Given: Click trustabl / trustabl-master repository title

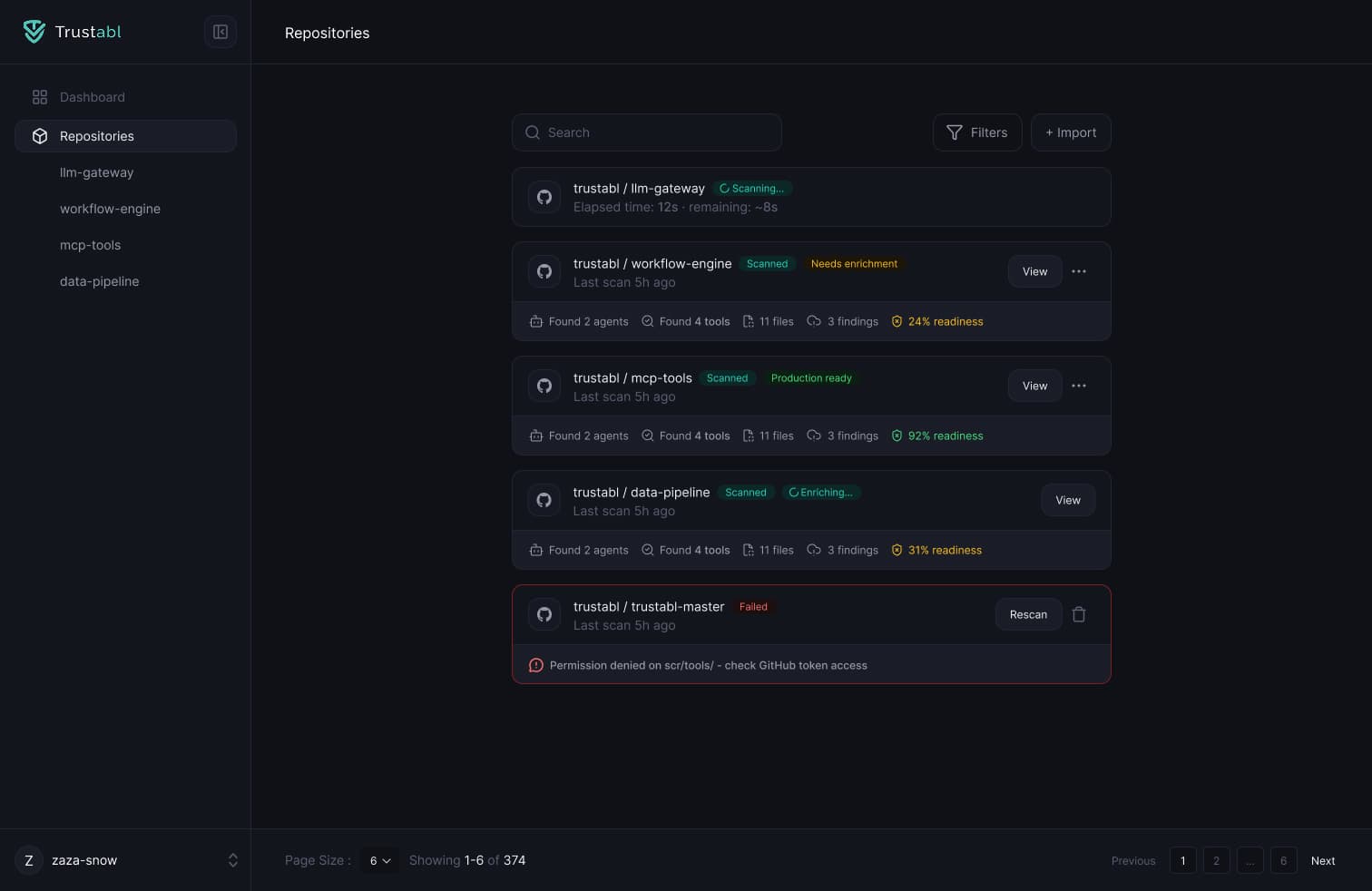Looking at the screenshot, I should click(649, 606).
